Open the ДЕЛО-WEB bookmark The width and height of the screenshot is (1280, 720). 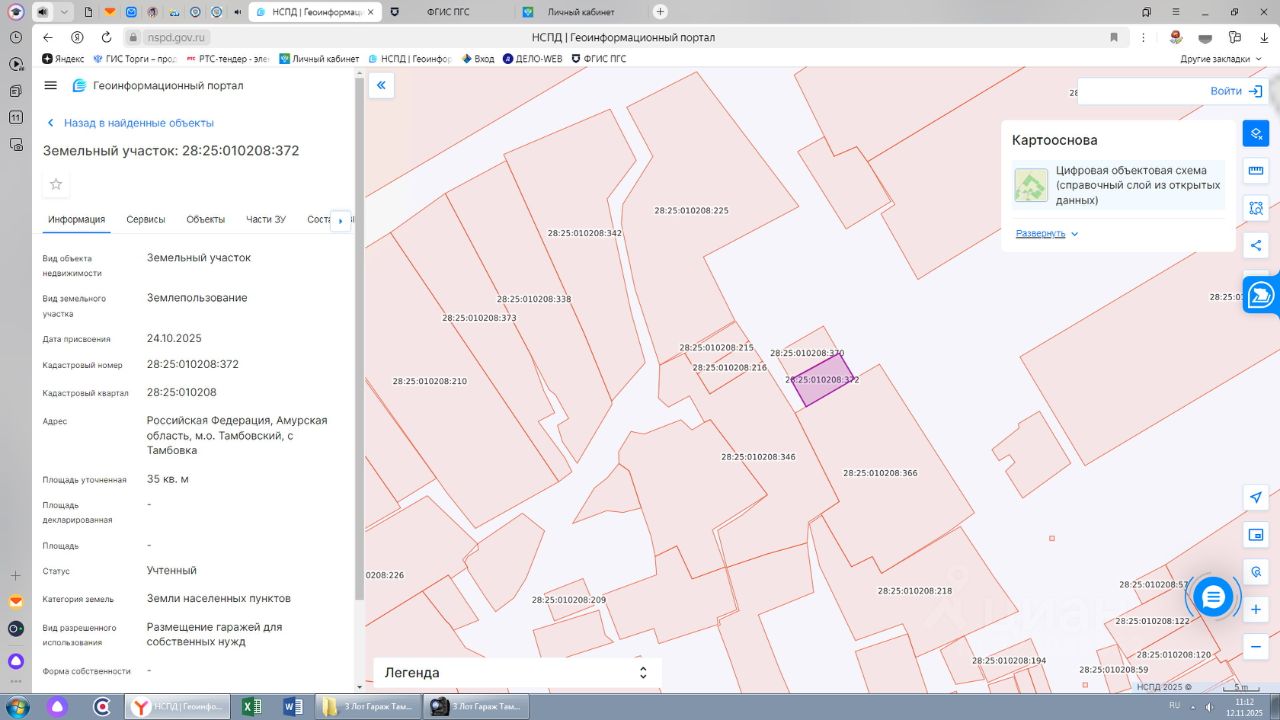(x=532, y=59)
